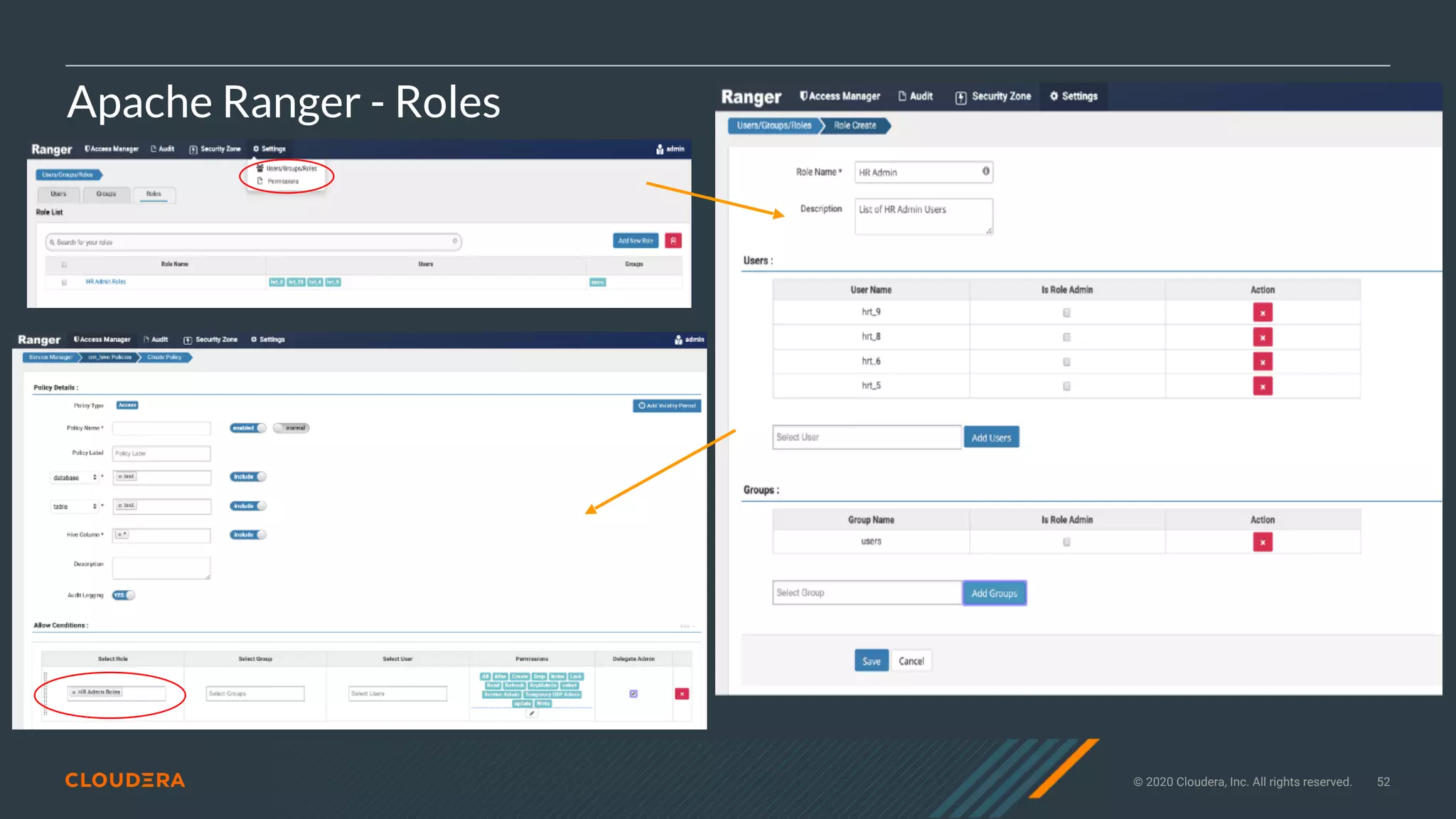Open the Select User dropdown field
This screenshot has height=819, width=1456.
[866, 437]
